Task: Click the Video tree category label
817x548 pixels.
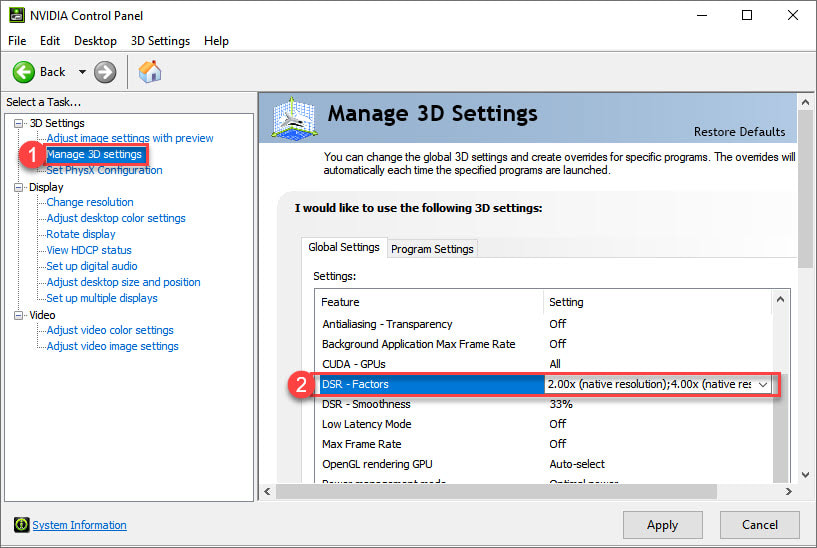Action: pyautogui.click(x=42, y=315)
